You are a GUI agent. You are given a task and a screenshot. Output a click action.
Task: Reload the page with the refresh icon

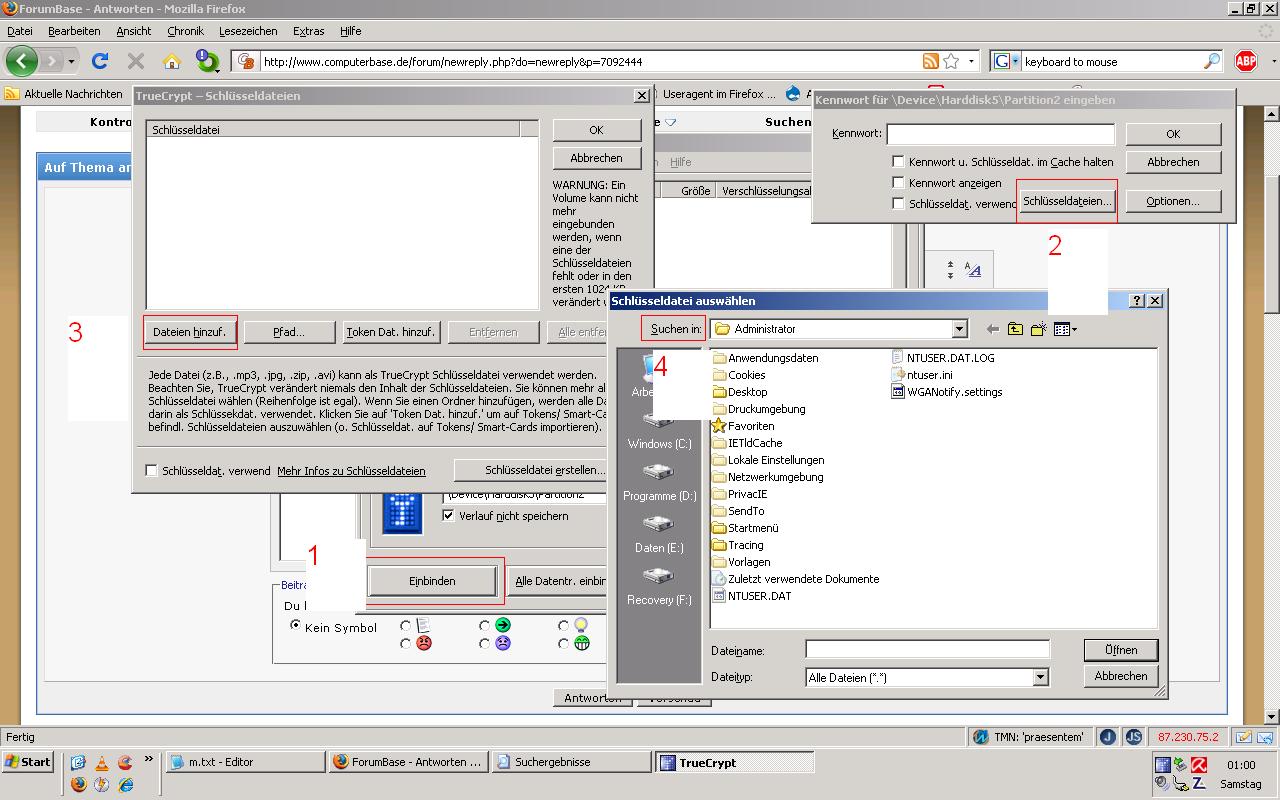tap(100, 61)
